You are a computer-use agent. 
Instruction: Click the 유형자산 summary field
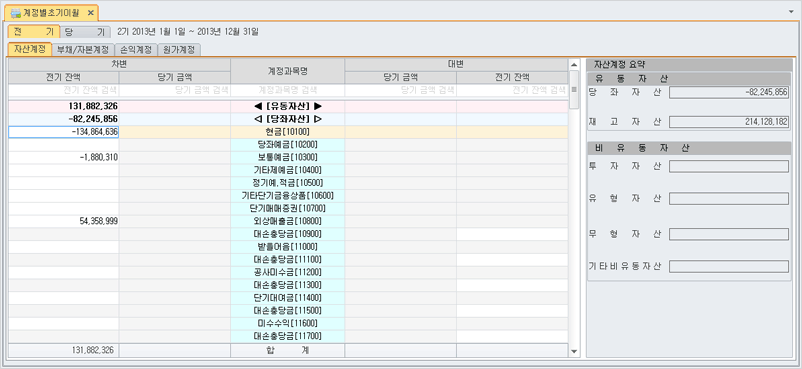(x=729, y=199)
